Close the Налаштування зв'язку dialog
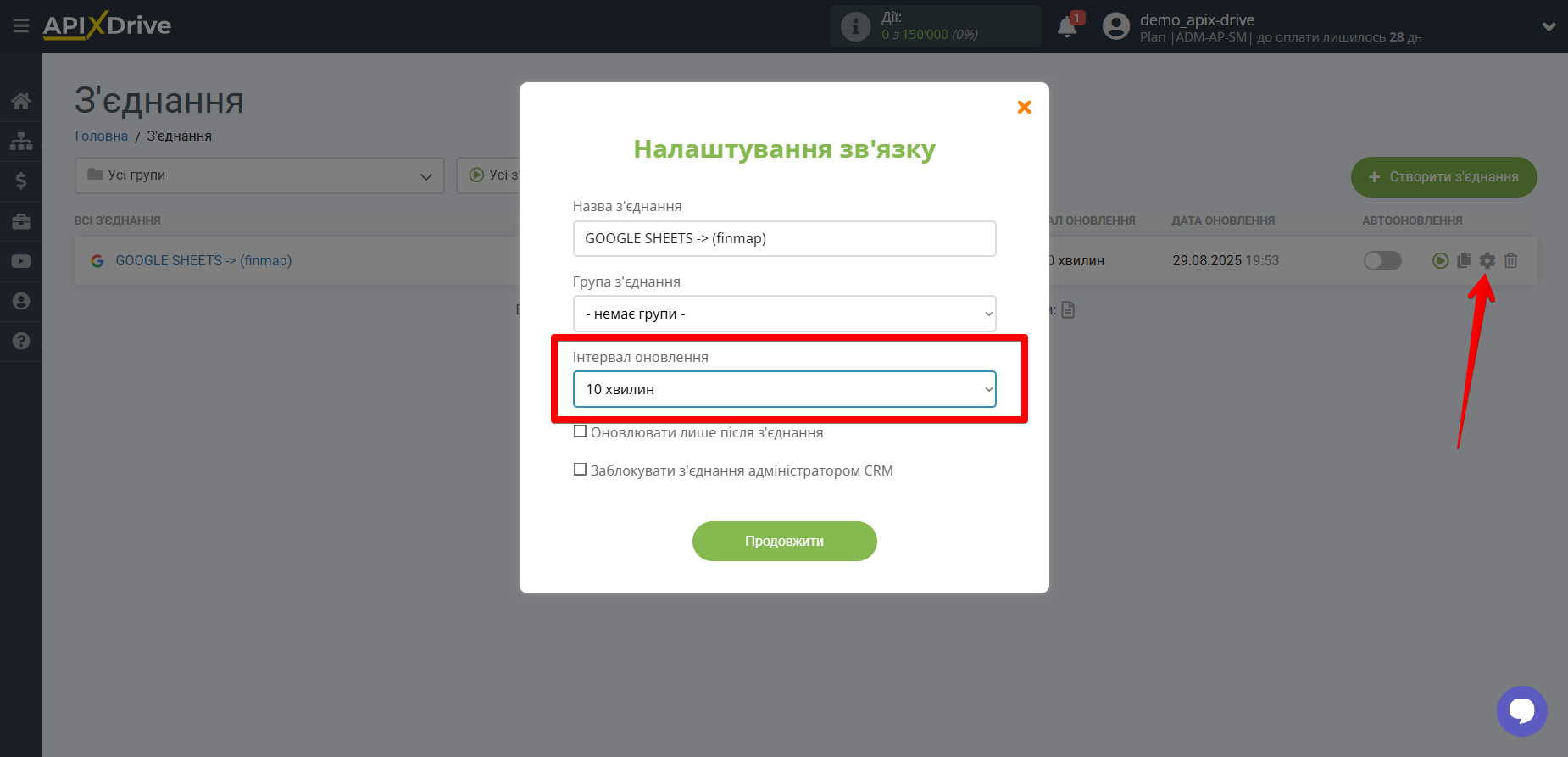This screenshot has height=757, width=1568. (1025, 107)
